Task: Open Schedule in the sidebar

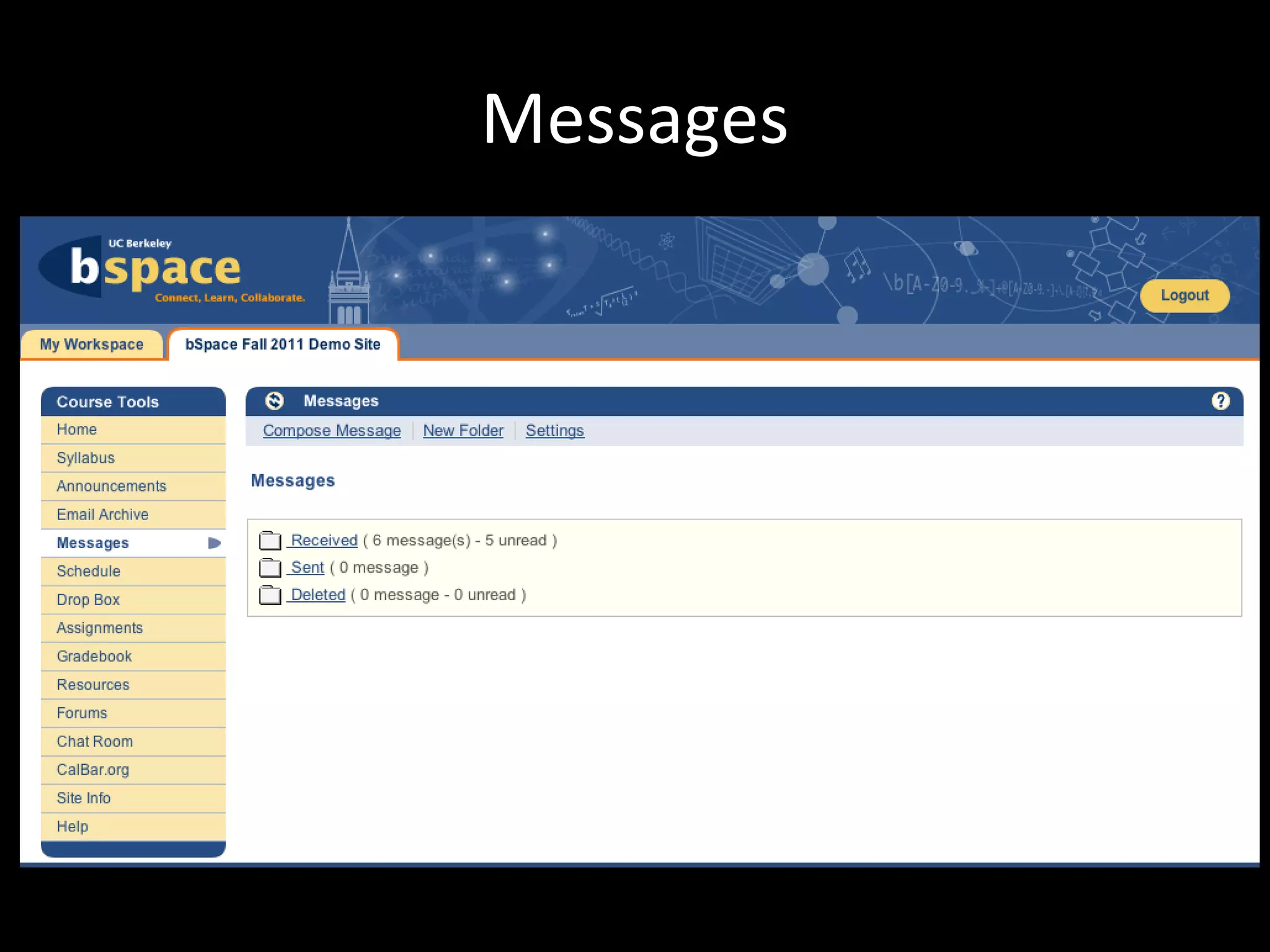Action: (x=133, y=571)
